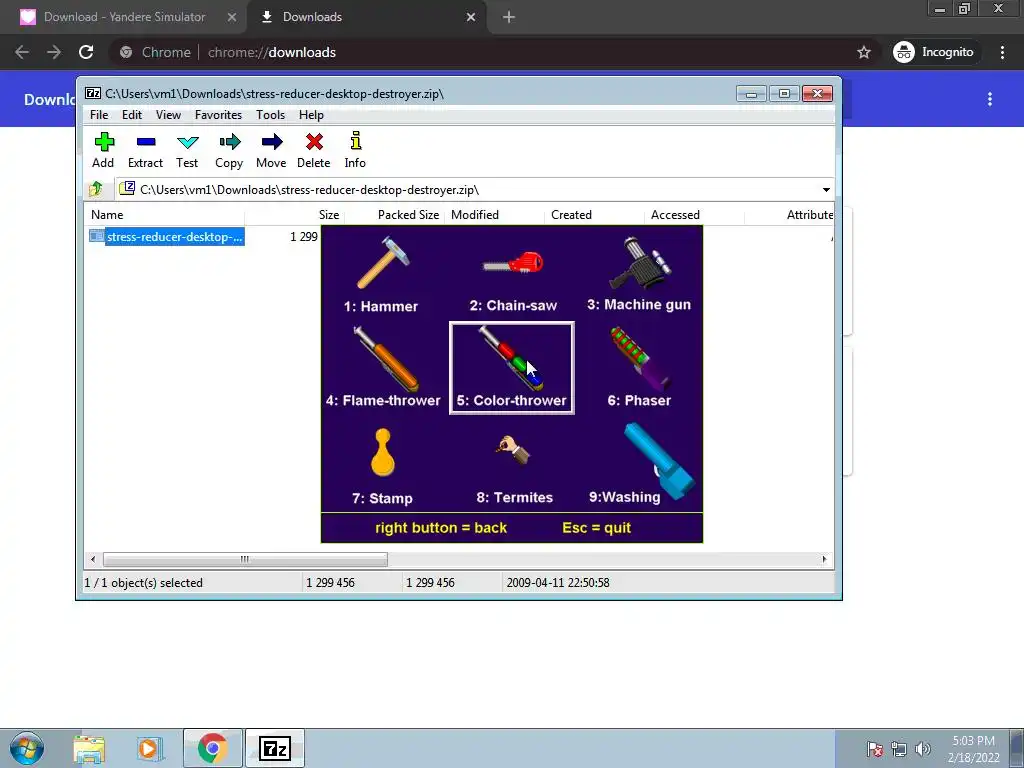Close the Downloads browser tab
This screenshot has width=1024, height=768.
(471, 17)
